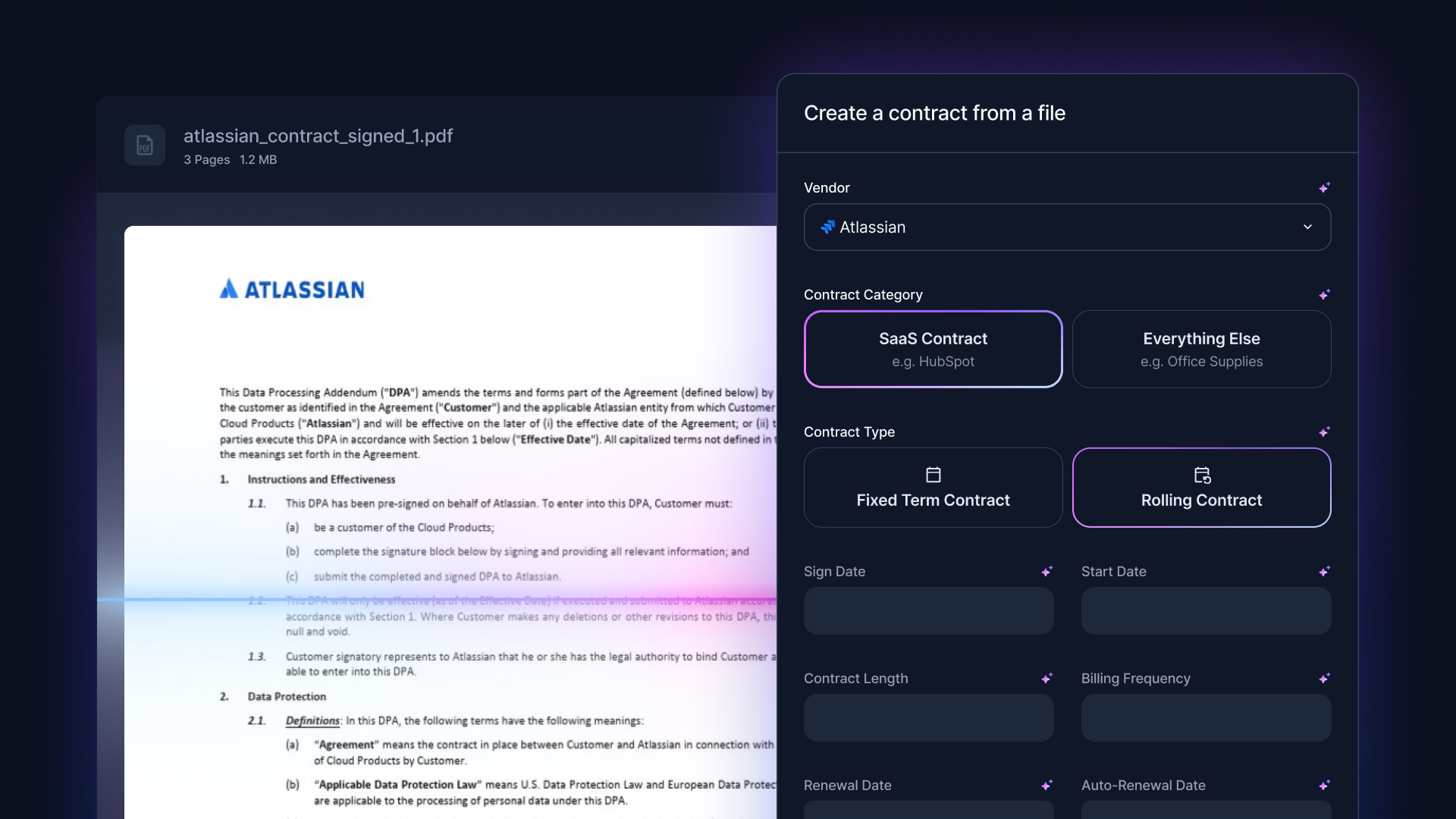Click the underlined 'Definitions' term in the PDF
1456x819 pixels.
[312, 720]
